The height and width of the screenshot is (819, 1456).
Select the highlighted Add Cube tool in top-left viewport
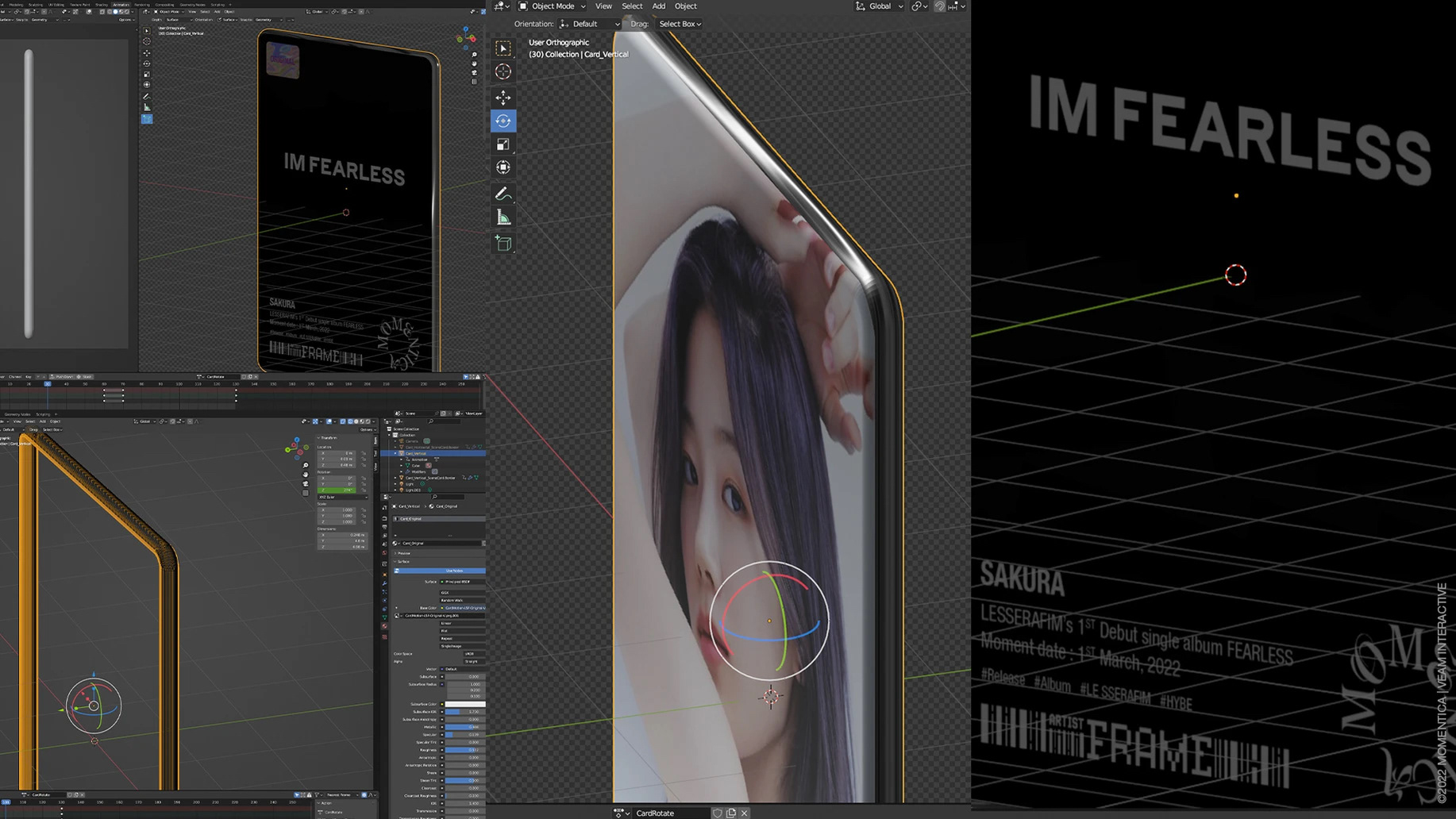[147, 119]
